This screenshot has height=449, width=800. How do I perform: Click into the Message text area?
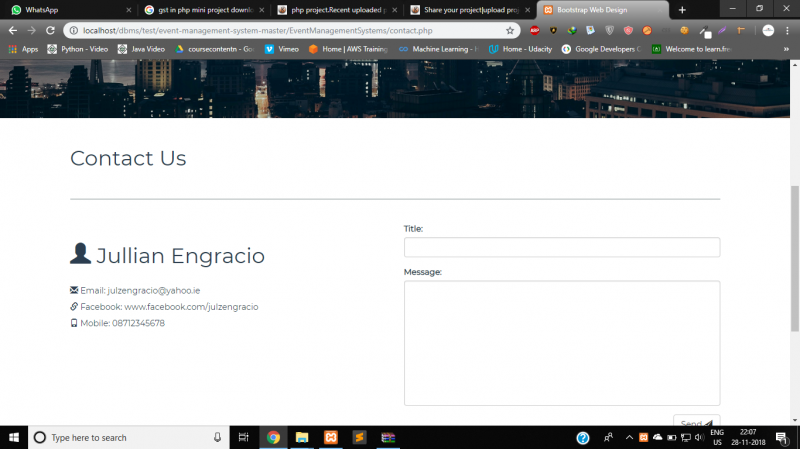562,343
